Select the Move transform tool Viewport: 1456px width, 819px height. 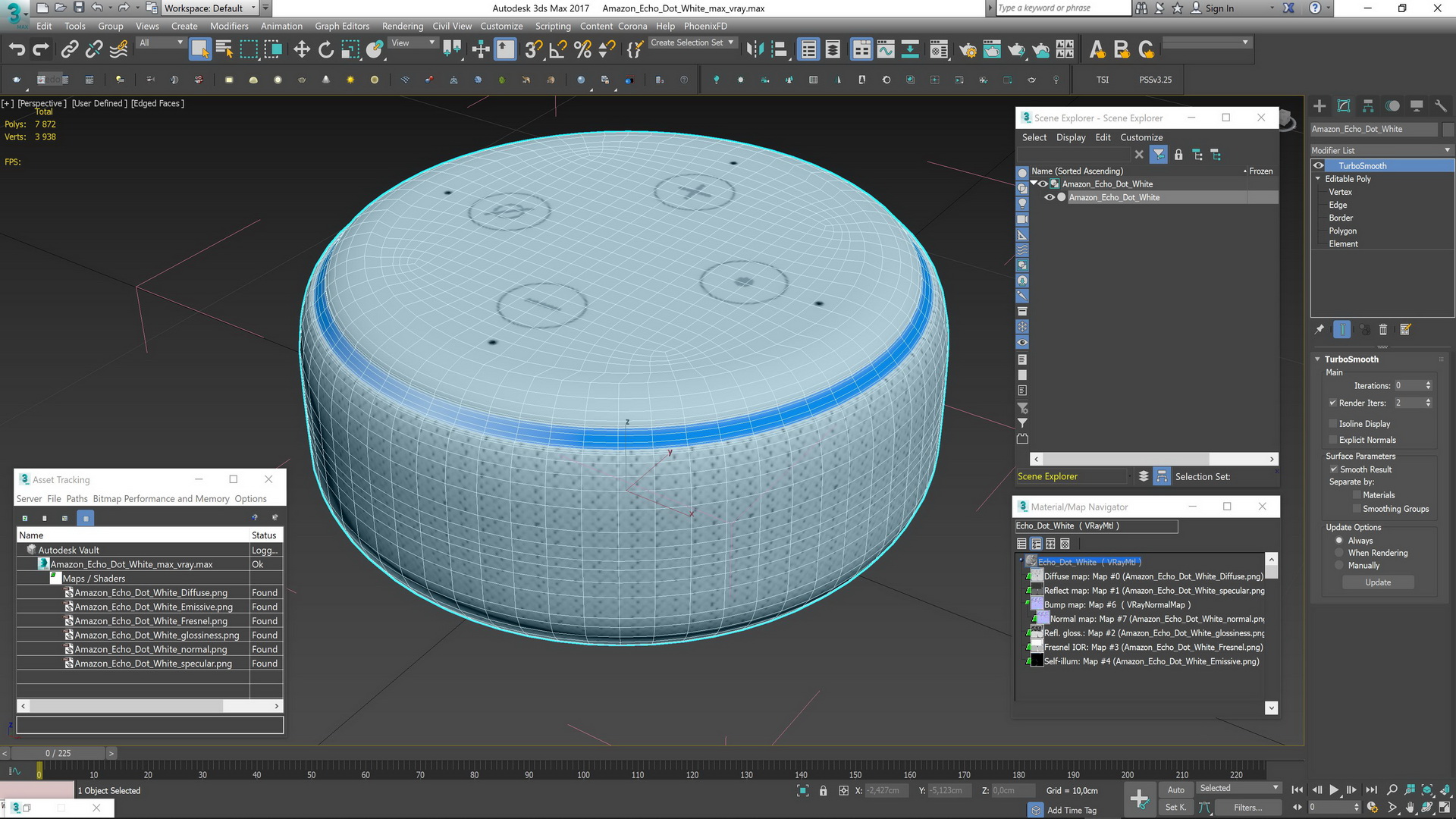302,50
